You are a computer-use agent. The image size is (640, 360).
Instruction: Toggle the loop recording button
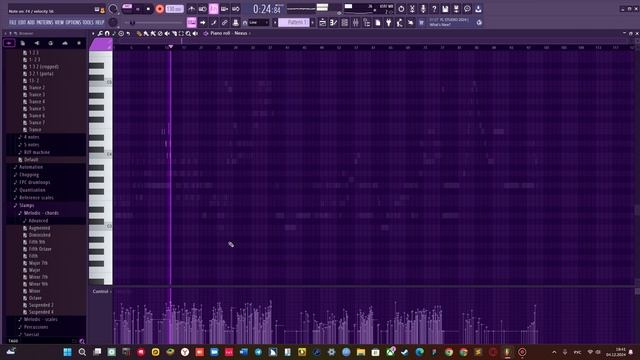click(236, 9)
